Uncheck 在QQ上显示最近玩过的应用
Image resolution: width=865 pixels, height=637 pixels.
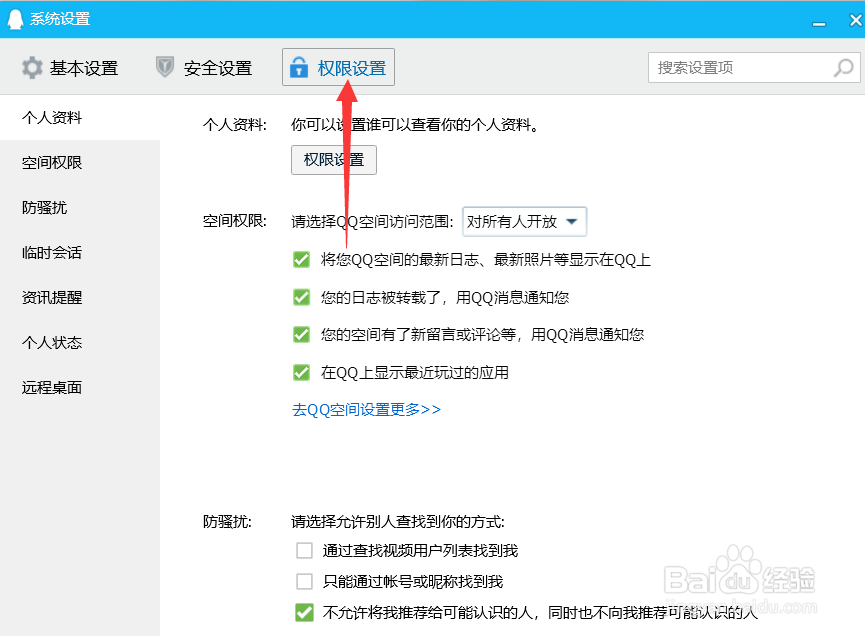tap(301, 372)
